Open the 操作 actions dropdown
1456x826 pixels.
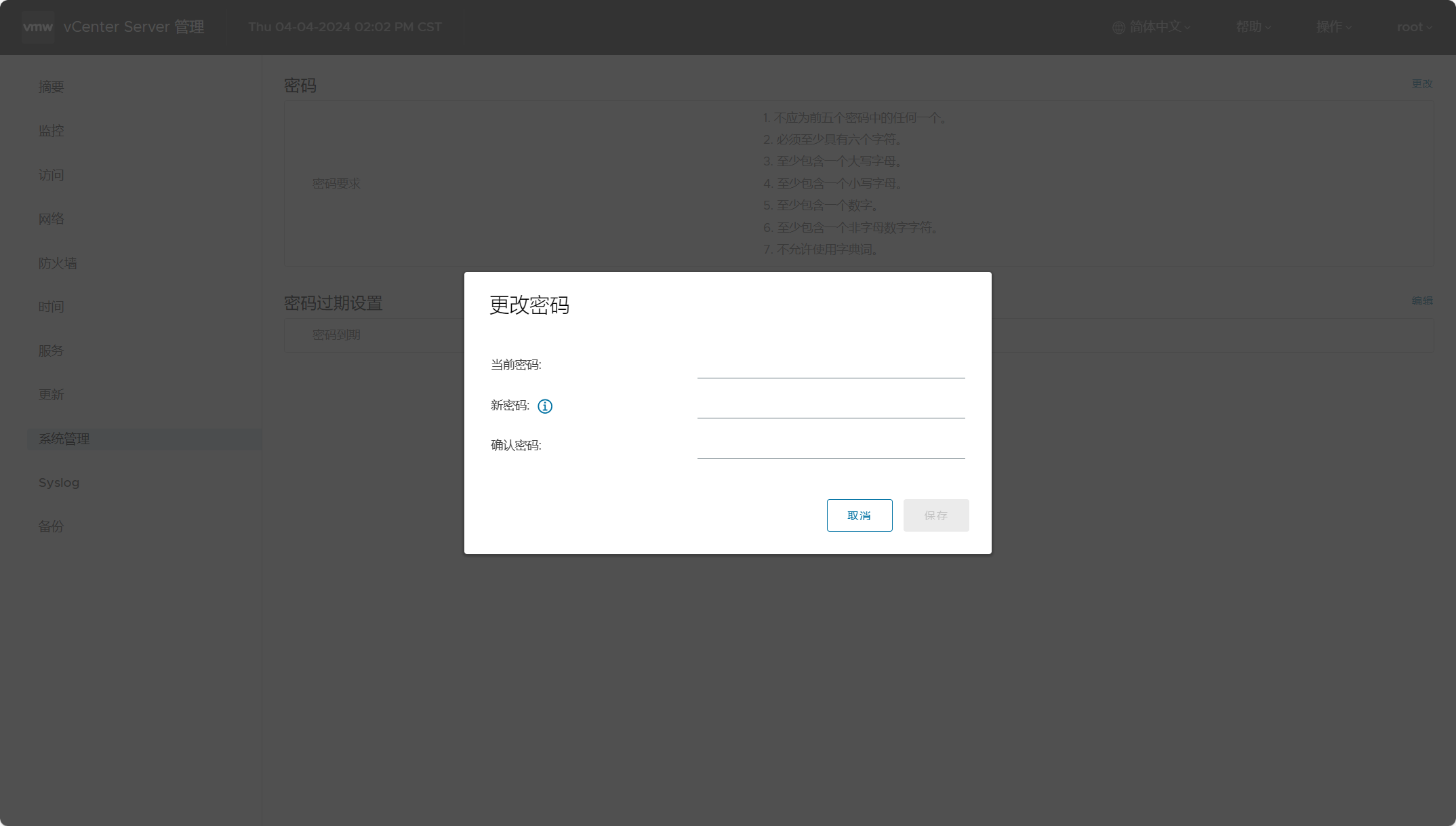[1333, 27]
